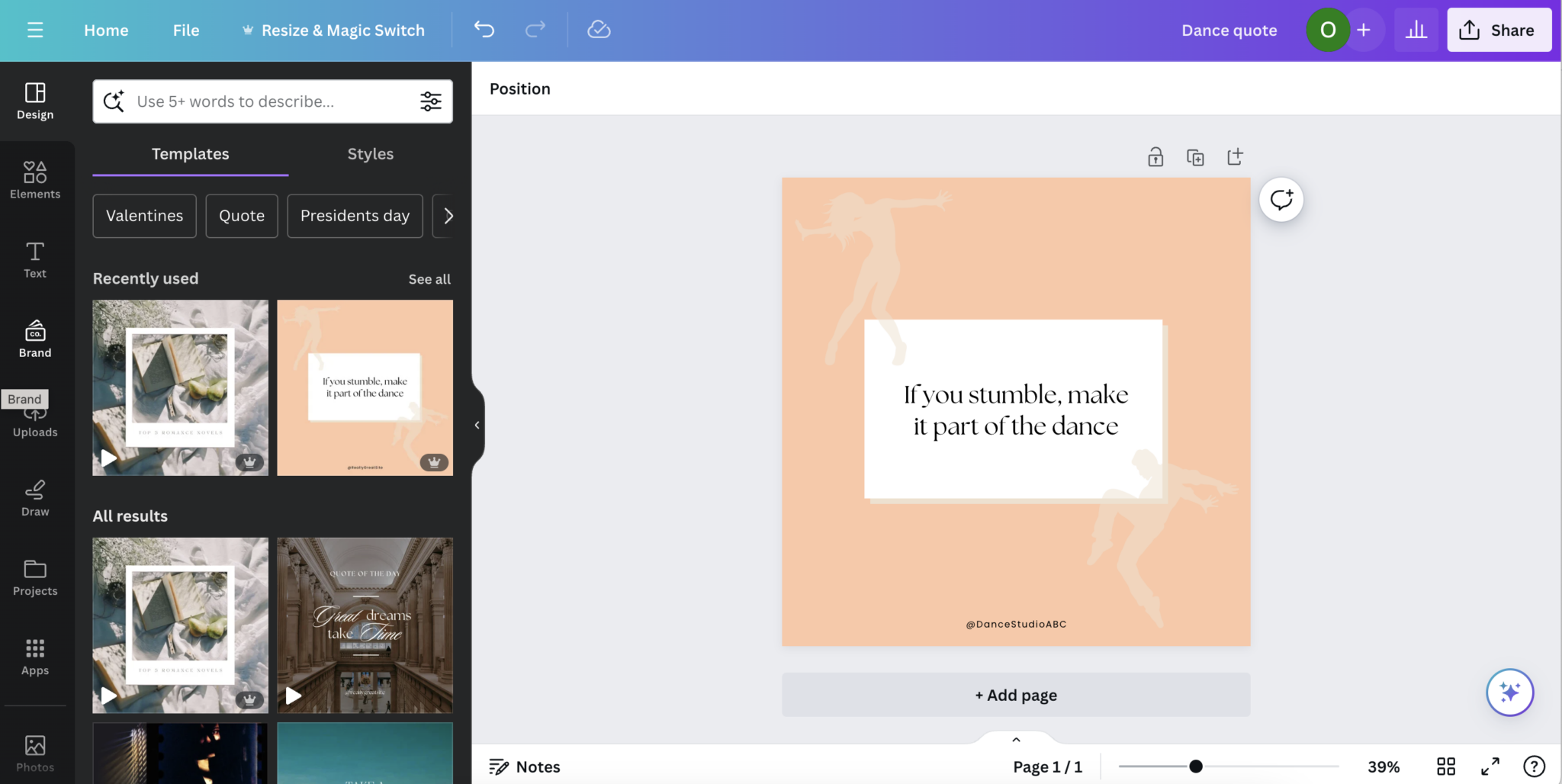Select recently used romance novels template
Viewport: 1562px width, 784px height.
180,387
